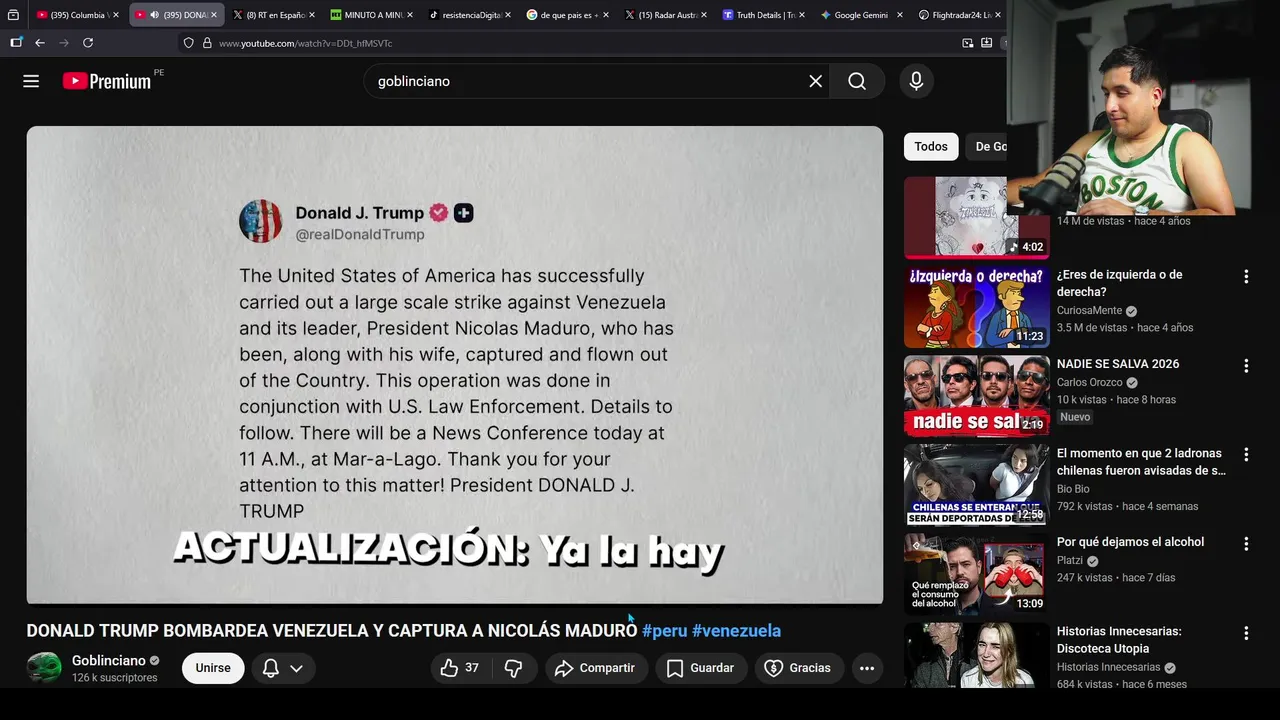Share the video using the Compartir button
The height and width of the screenshot is (720, 1280).
(x=596, y=668)
